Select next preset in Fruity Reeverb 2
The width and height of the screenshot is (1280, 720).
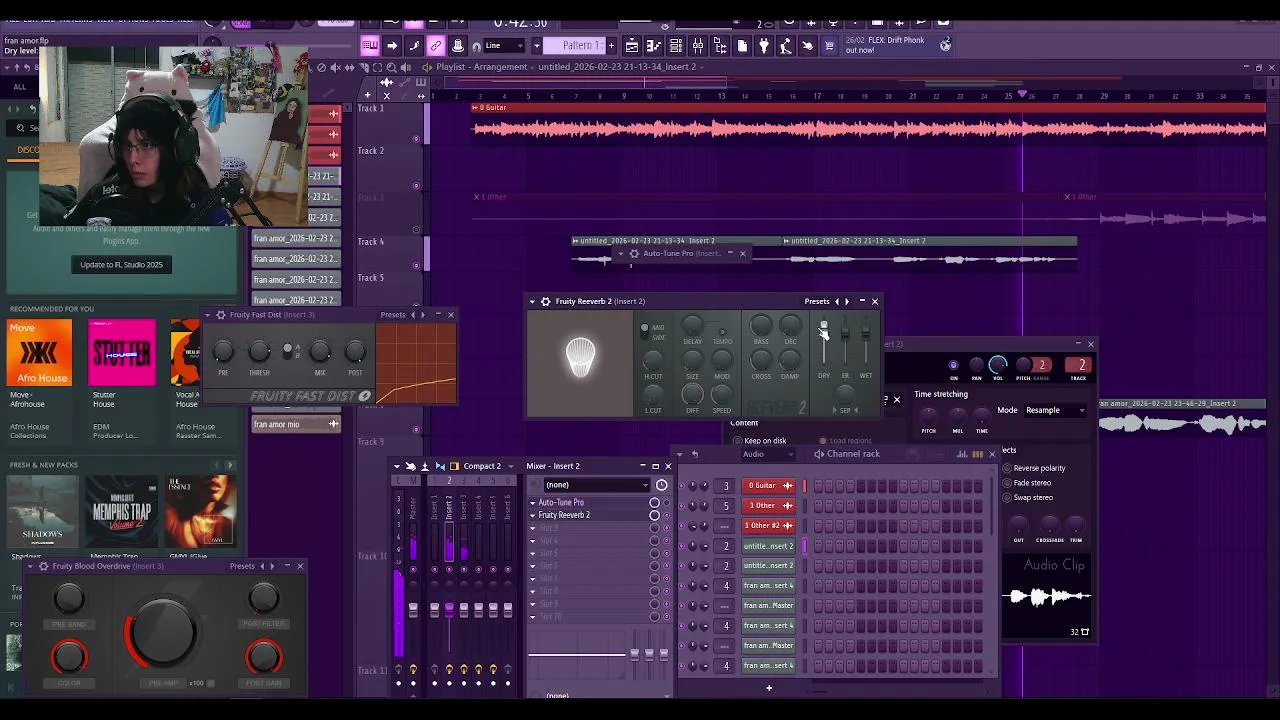pyautogui.click(x=847, y=301)
